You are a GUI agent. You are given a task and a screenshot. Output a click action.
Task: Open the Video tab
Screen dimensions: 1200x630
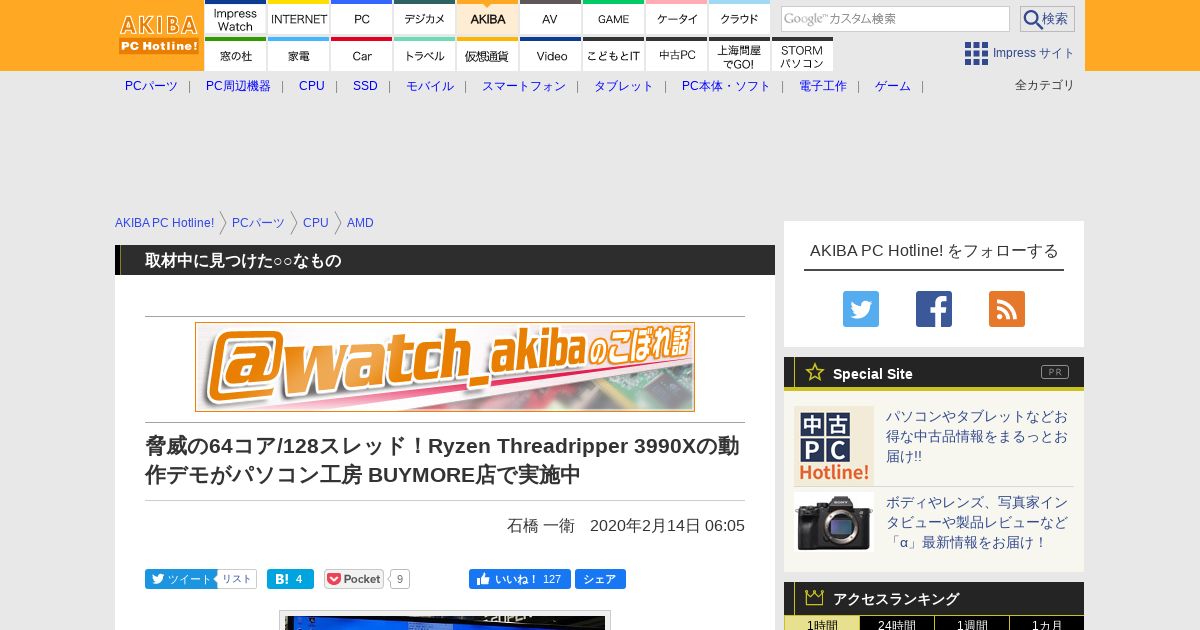click(550, 54)
